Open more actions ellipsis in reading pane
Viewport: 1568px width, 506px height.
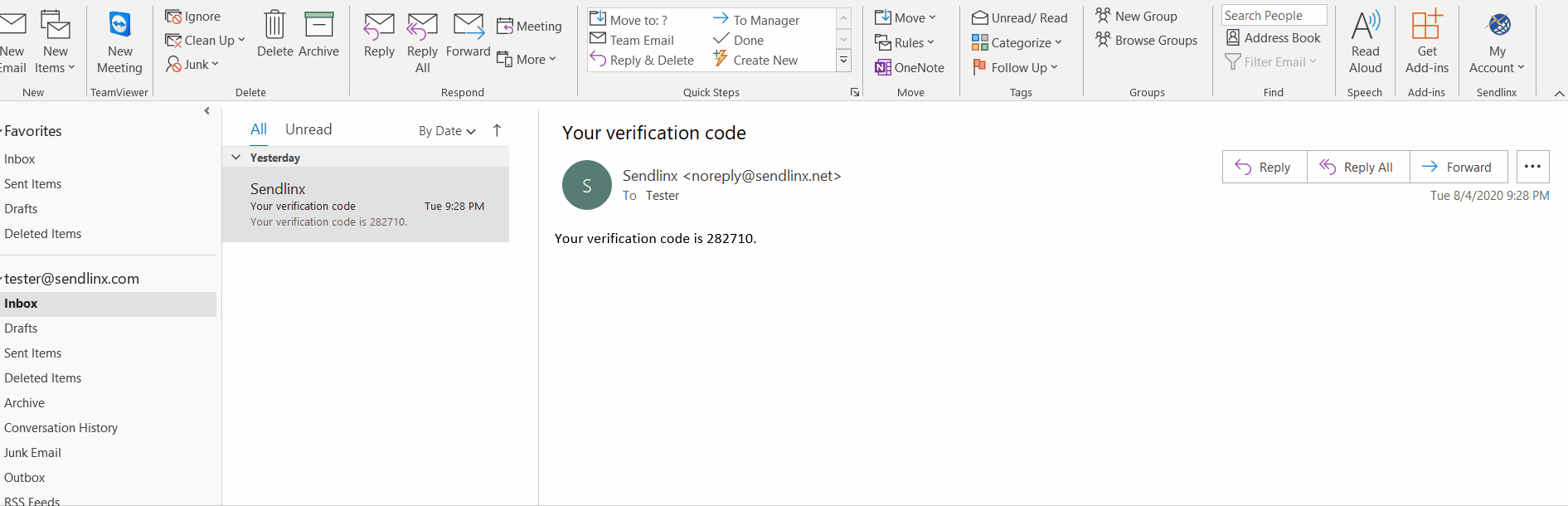(x=1532, y=167)
